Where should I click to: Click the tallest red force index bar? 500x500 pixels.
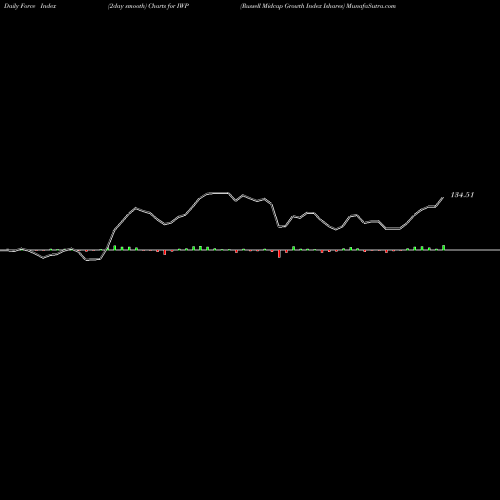(279, 254)
